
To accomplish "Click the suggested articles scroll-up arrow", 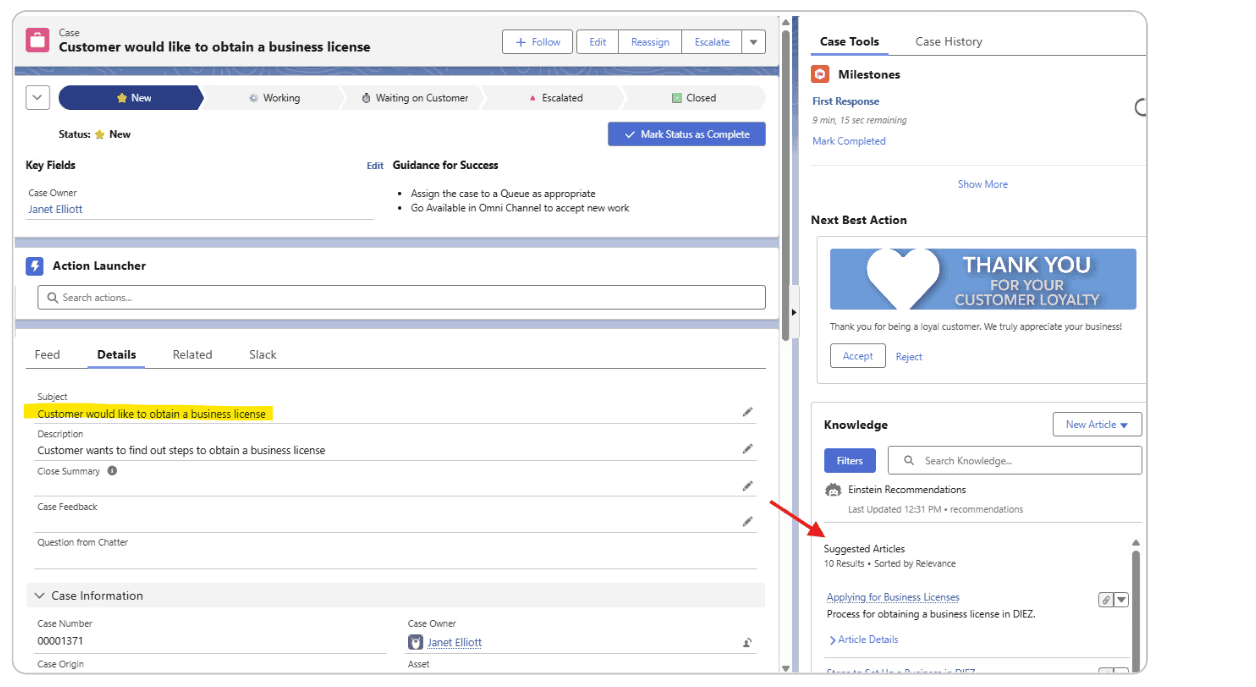I will click(x=1135, y=543).
